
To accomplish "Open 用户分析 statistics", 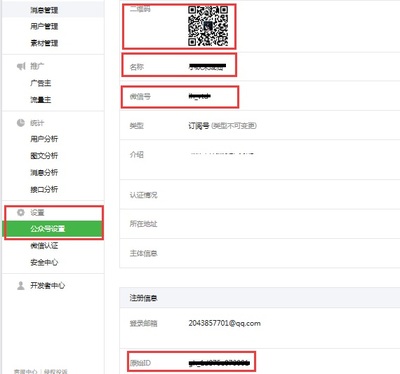I will pyautogui.click(x=44, y=139).
